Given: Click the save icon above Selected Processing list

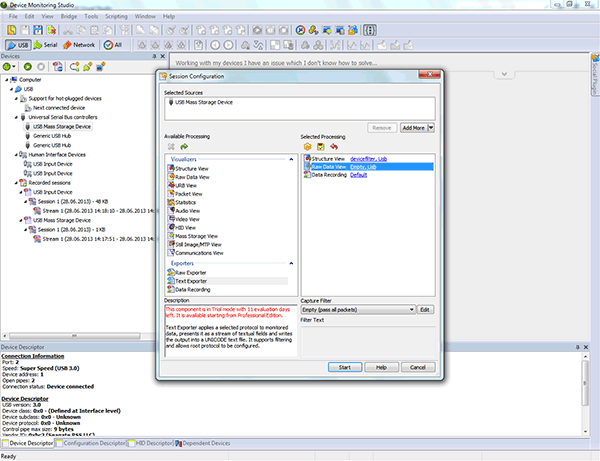Looking at the screenshot, I should (x=320, y=147).
